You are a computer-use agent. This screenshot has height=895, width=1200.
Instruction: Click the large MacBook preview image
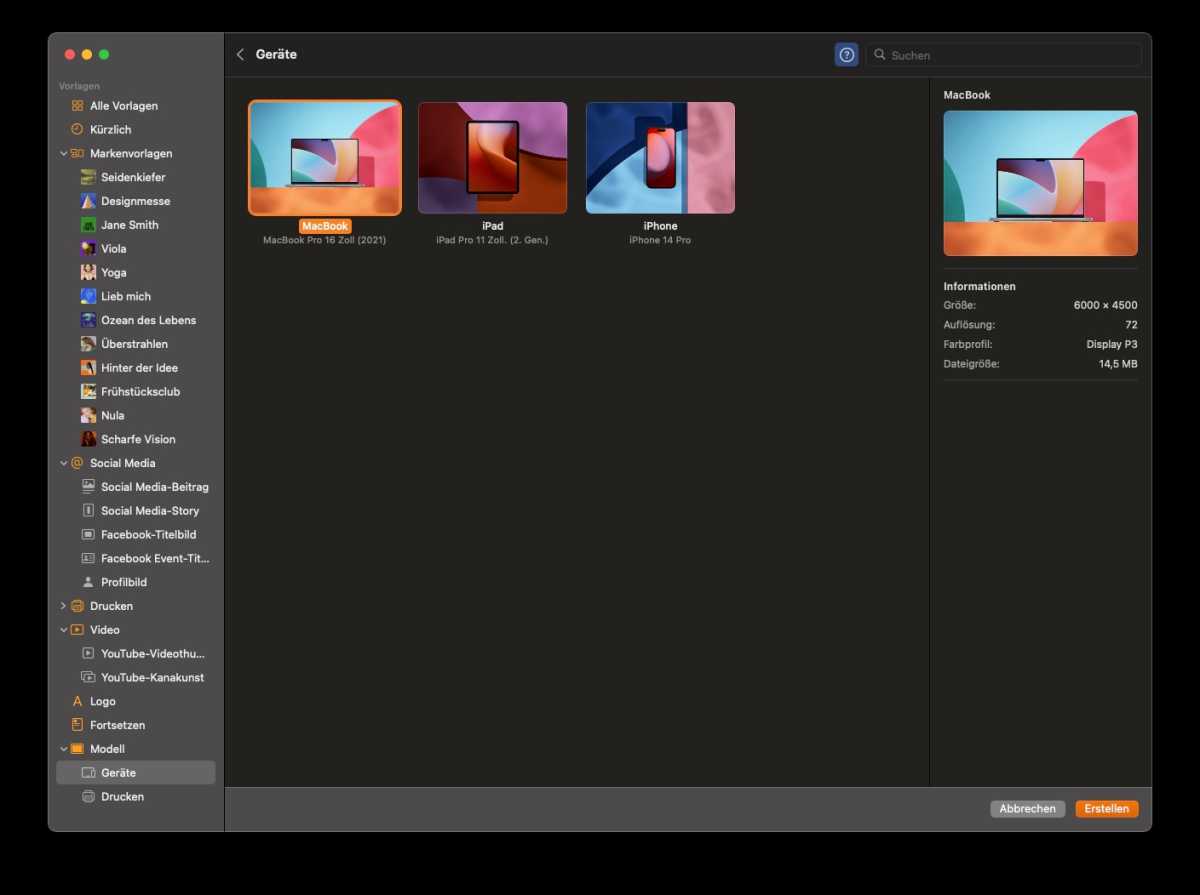point(1041,183)
